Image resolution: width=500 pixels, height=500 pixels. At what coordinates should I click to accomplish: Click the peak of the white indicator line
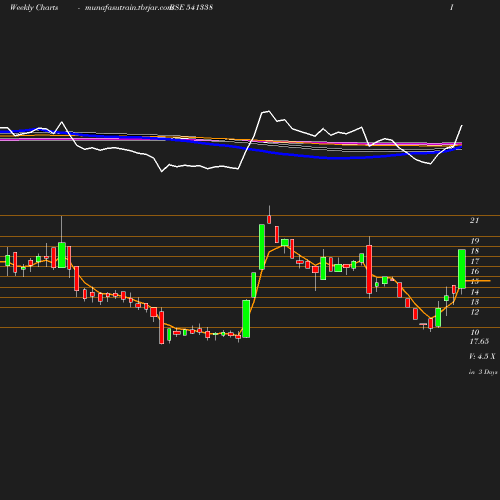[x=268, y=111]
